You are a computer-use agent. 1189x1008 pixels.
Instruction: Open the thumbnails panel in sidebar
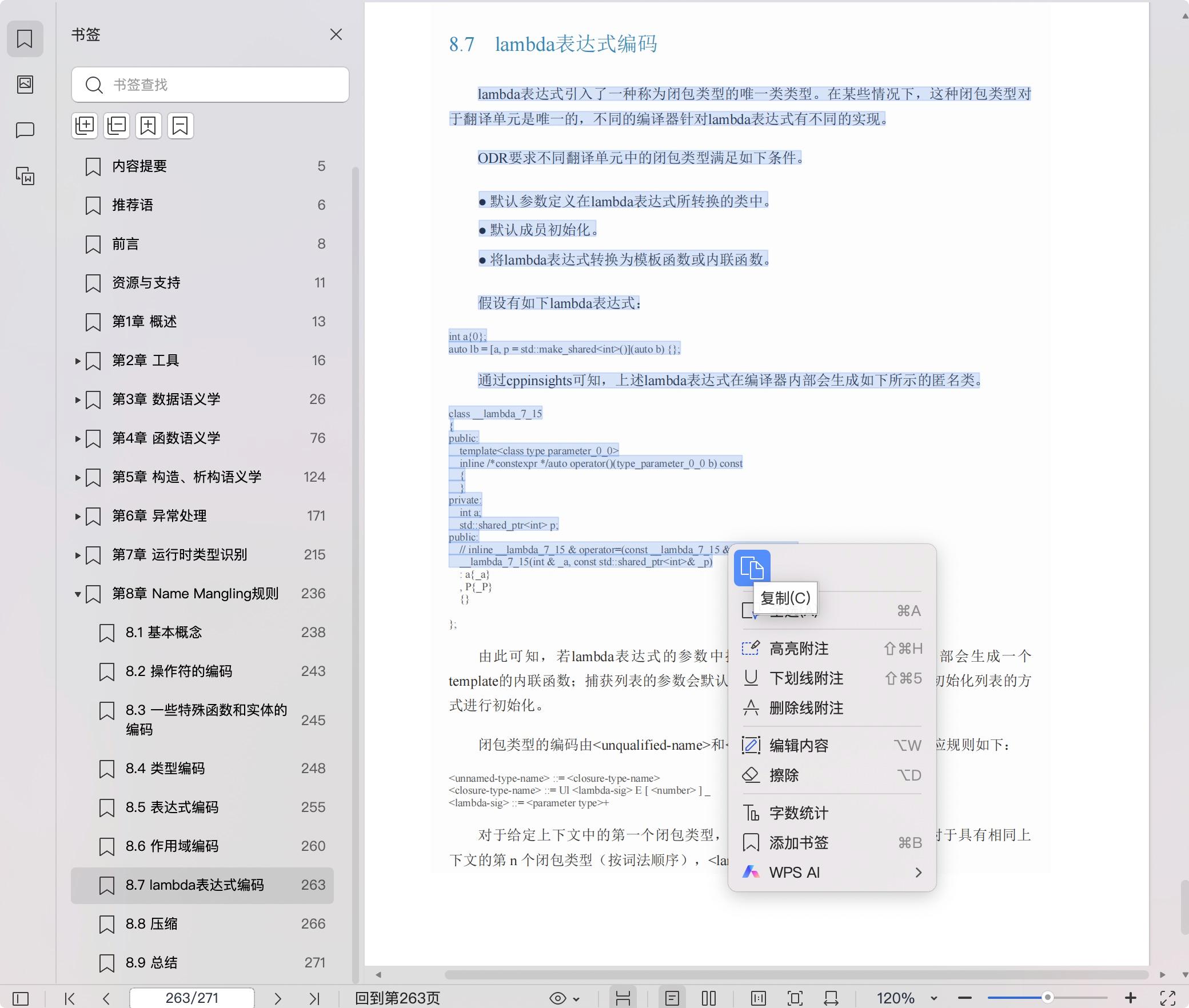25,85
